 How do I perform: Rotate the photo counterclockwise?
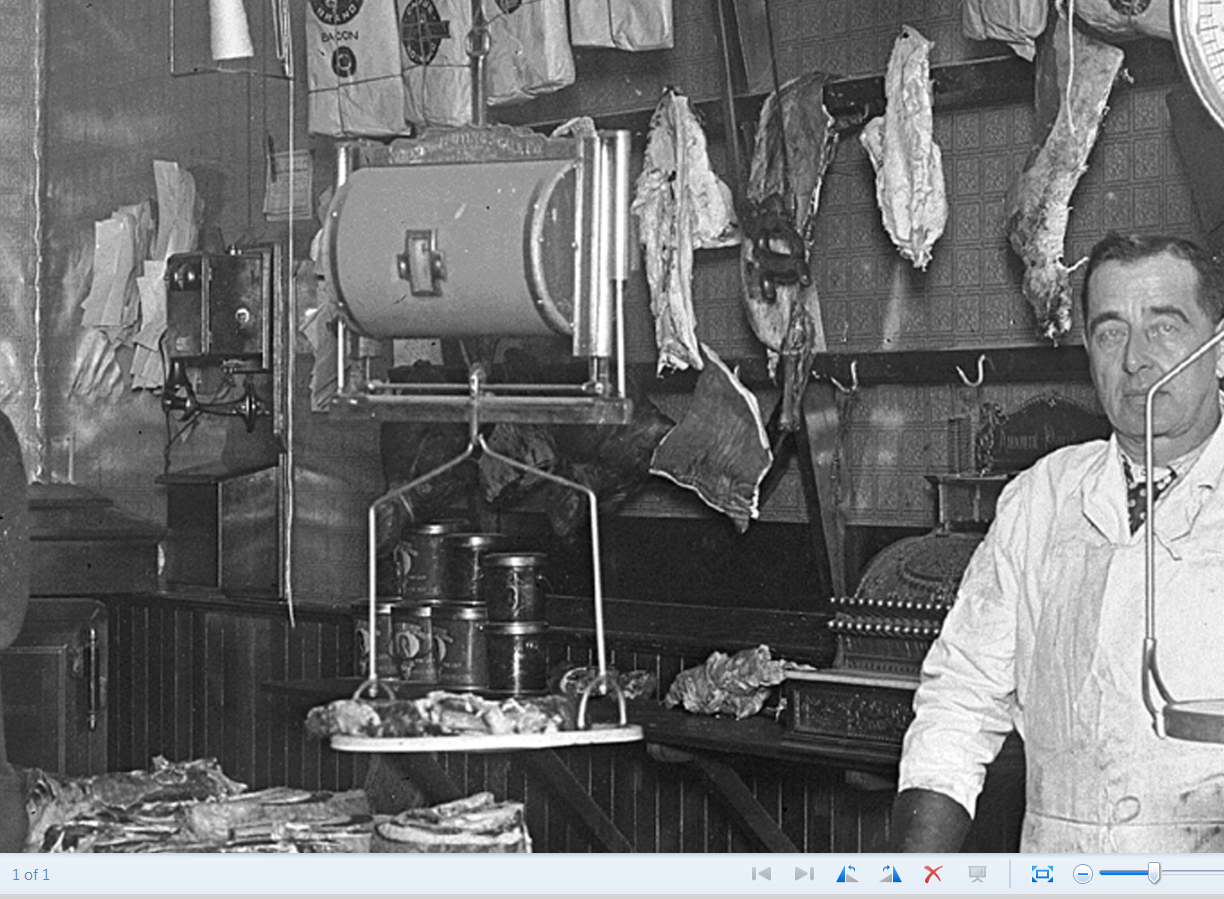pyautogui.click(x=847, y=874)
